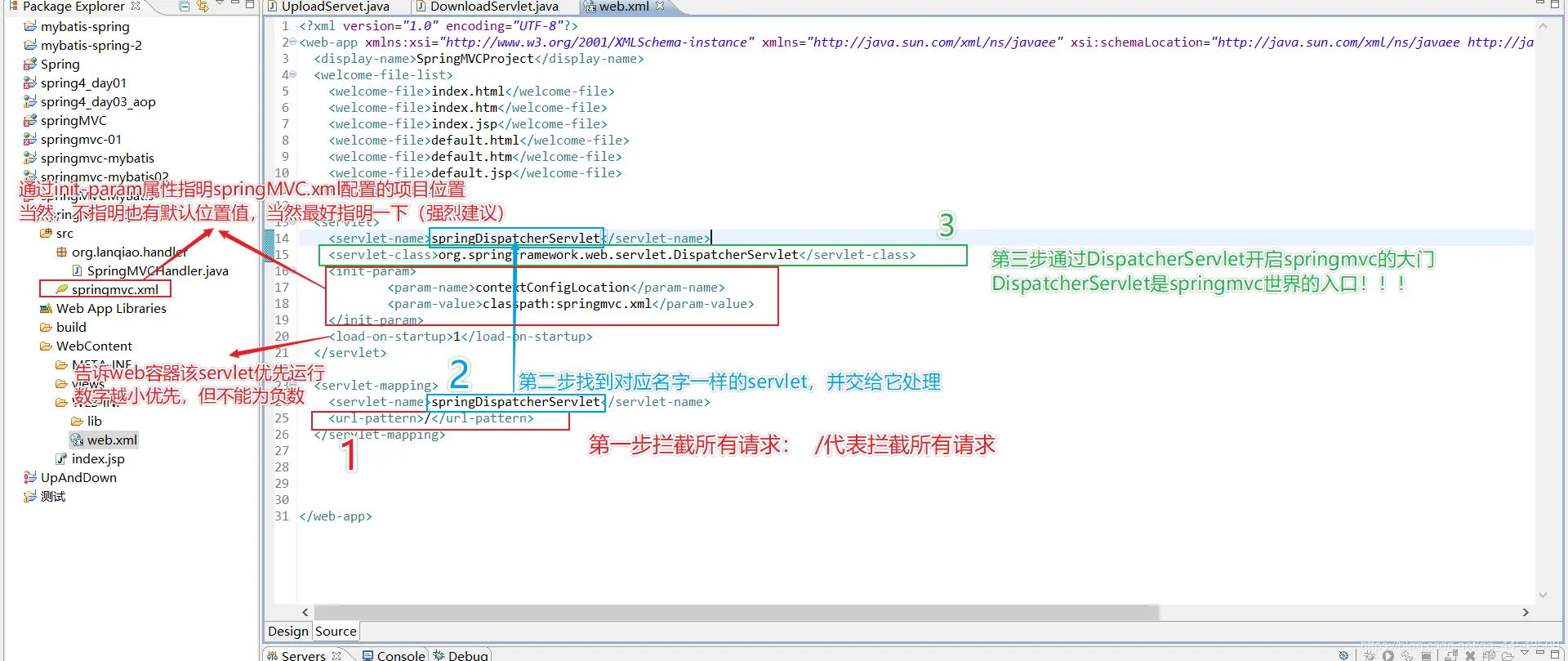1568x661 pixels.
Task: Click the lib folder icon
Action: point(77,421)
